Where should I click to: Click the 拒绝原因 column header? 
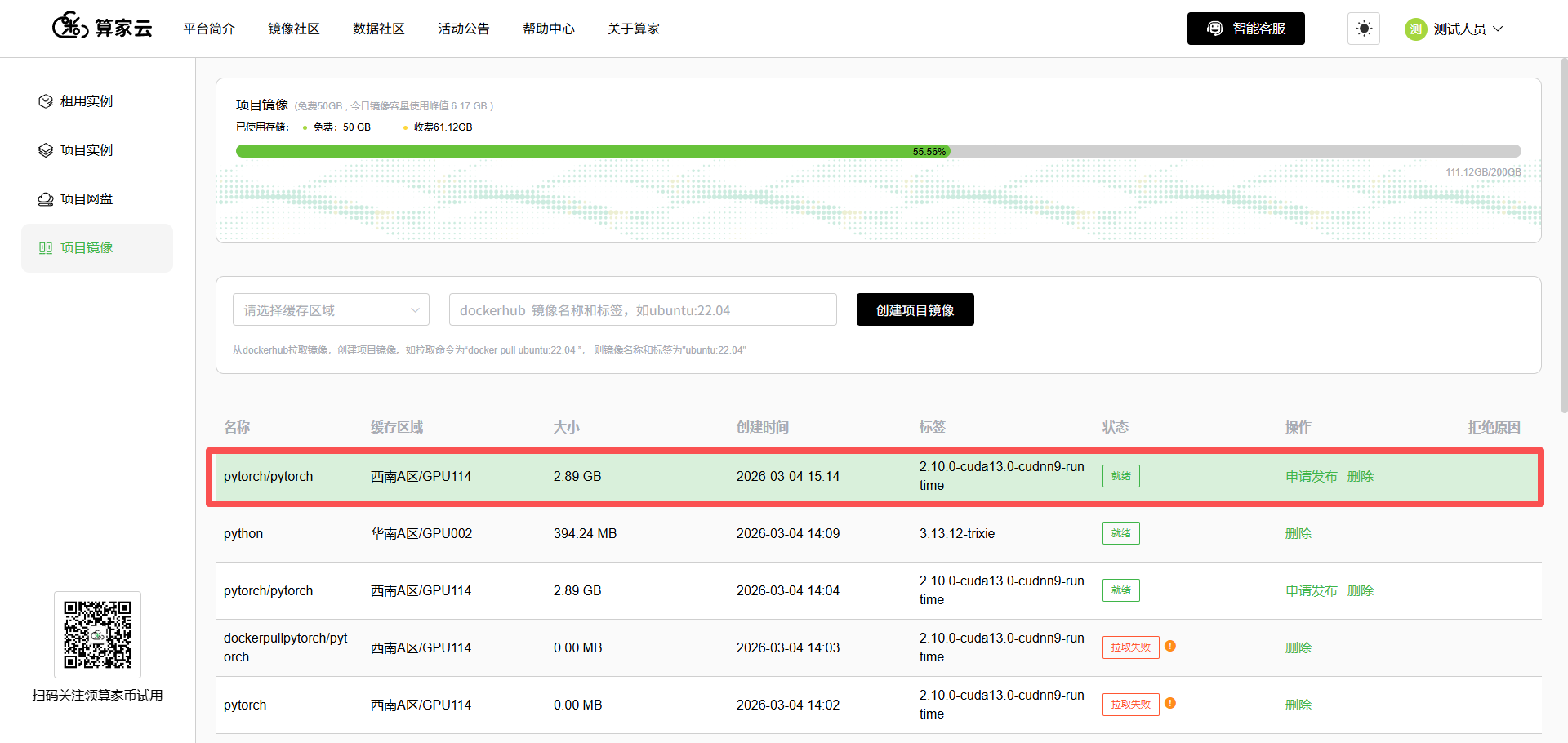point(1494,427)
